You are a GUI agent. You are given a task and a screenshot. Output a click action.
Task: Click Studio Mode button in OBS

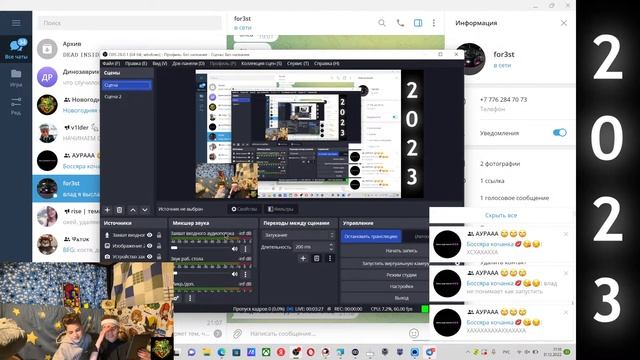tap(385, 275)
